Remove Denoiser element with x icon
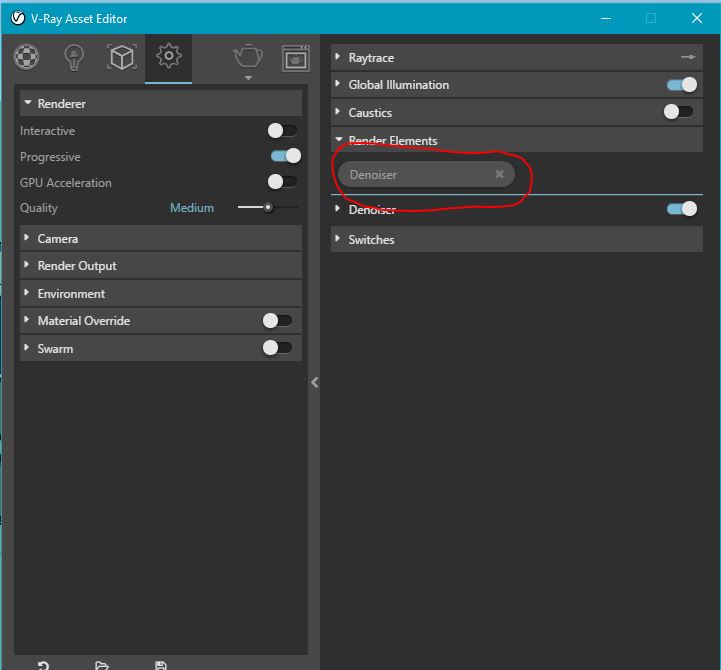Image resolution: width=721 pixels, height=670 pixels. [x=499, y=174]
